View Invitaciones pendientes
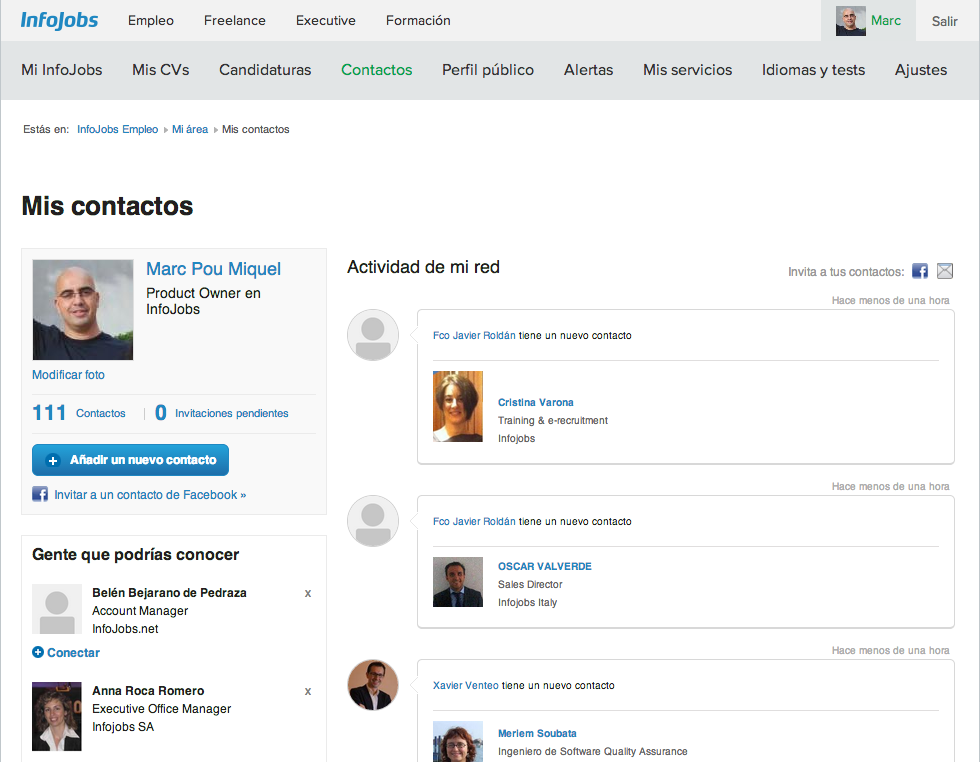980x762 pixels. (222, 413)
